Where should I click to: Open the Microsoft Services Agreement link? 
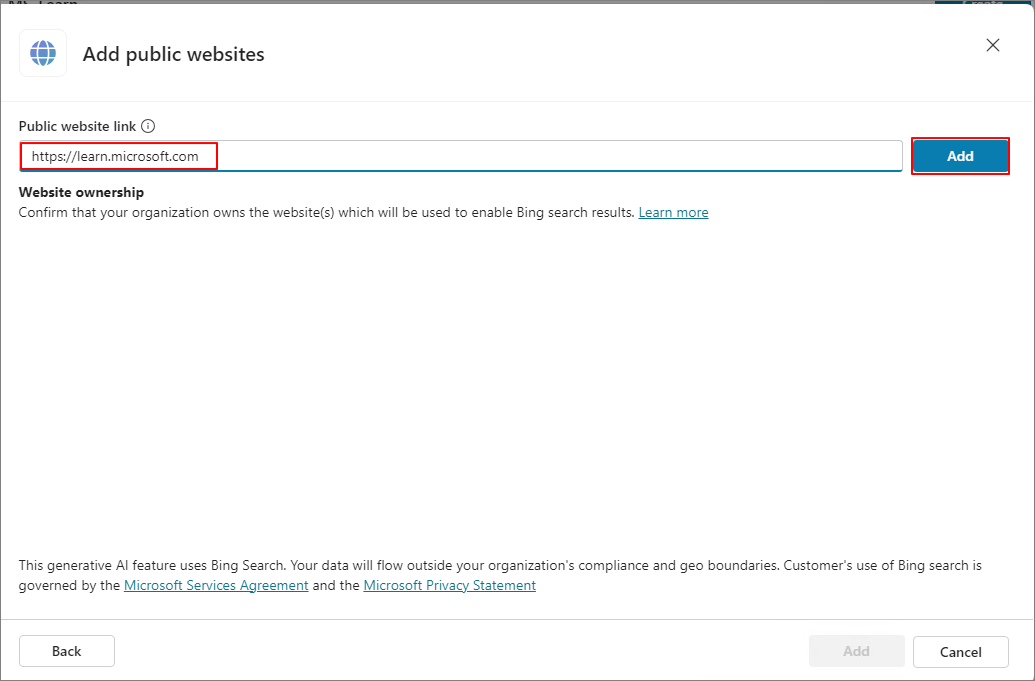click(x=216, y=585)
